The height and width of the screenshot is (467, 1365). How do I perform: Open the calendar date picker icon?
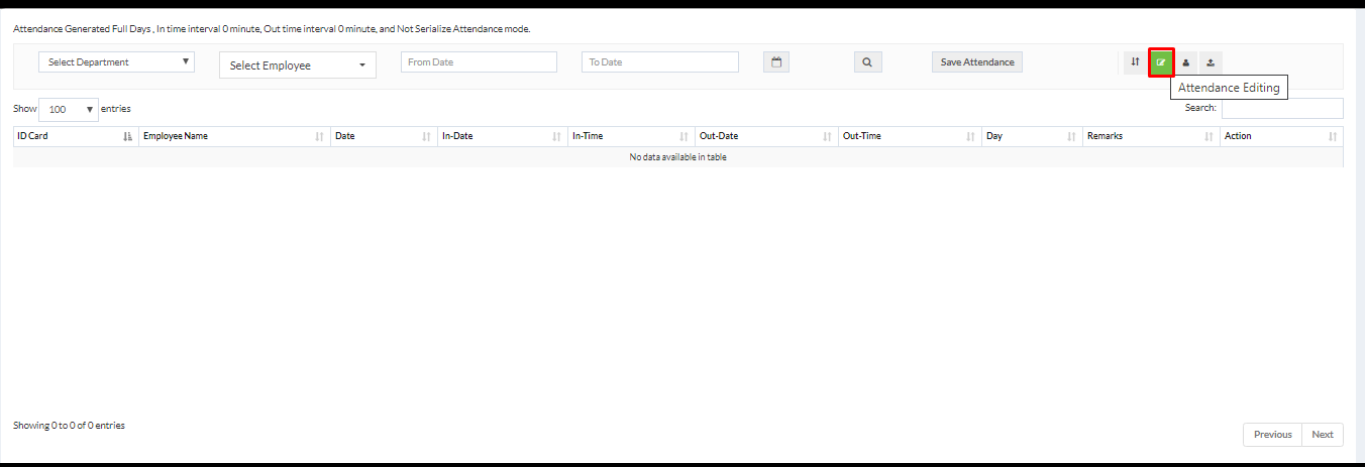pyautogui.click(x=776, y=62)
